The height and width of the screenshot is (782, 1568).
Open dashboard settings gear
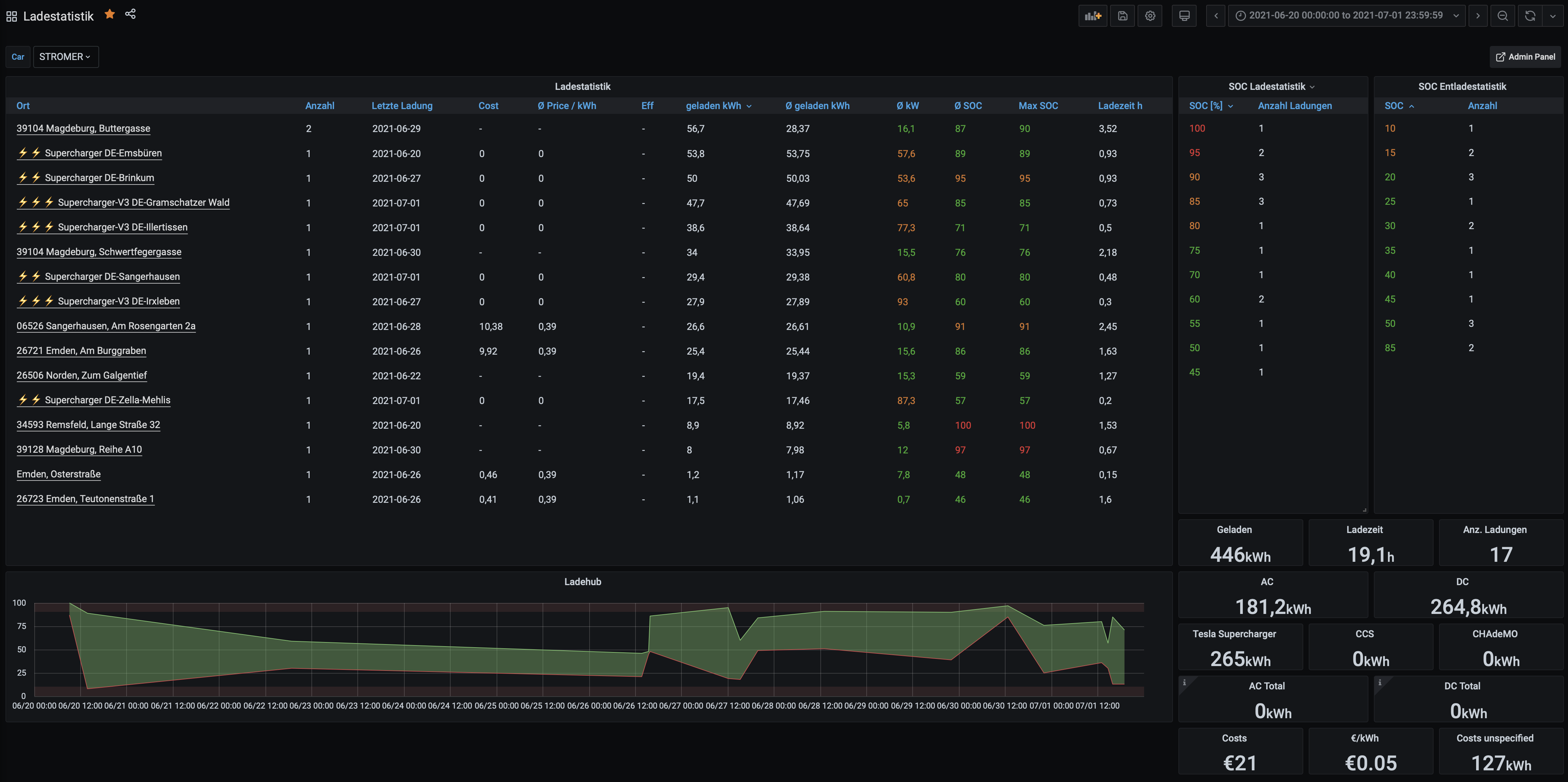[x=1150, y=16]
